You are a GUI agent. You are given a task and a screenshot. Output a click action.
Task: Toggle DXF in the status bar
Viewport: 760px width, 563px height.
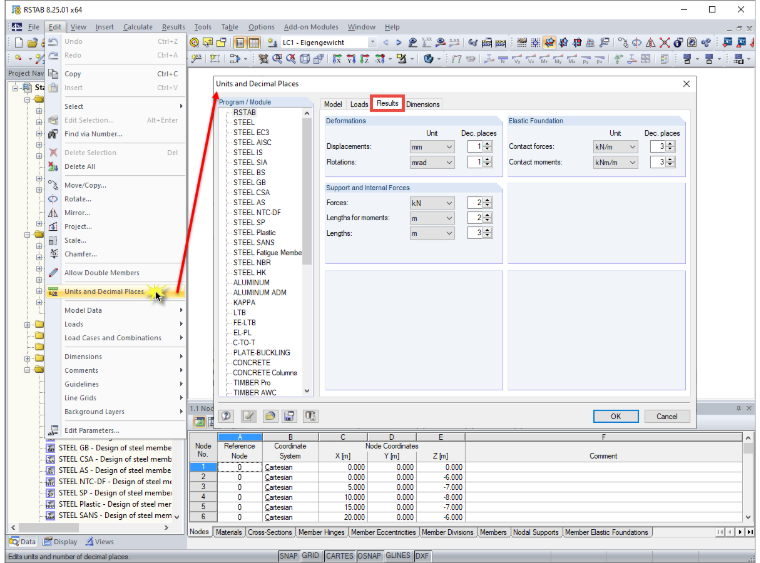point(422,556)
